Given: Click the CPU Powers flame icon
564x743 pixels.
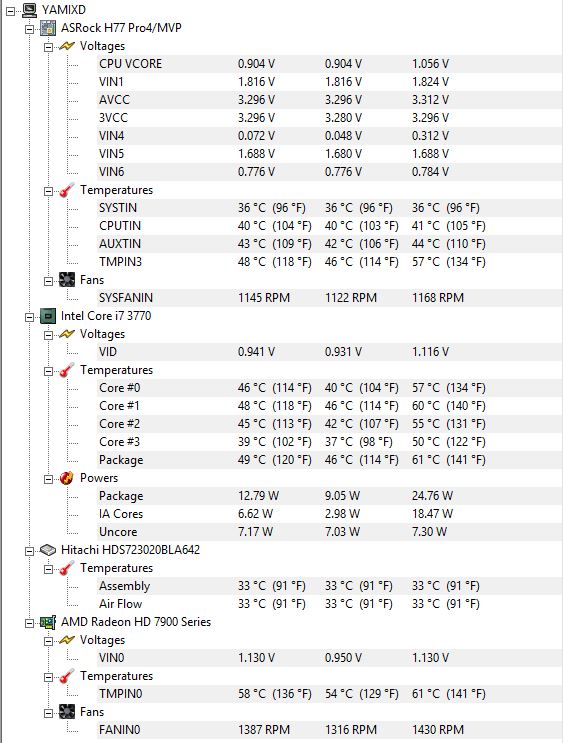Looking at the screenshot, I should pyautogui.click(x=67, y=478).
